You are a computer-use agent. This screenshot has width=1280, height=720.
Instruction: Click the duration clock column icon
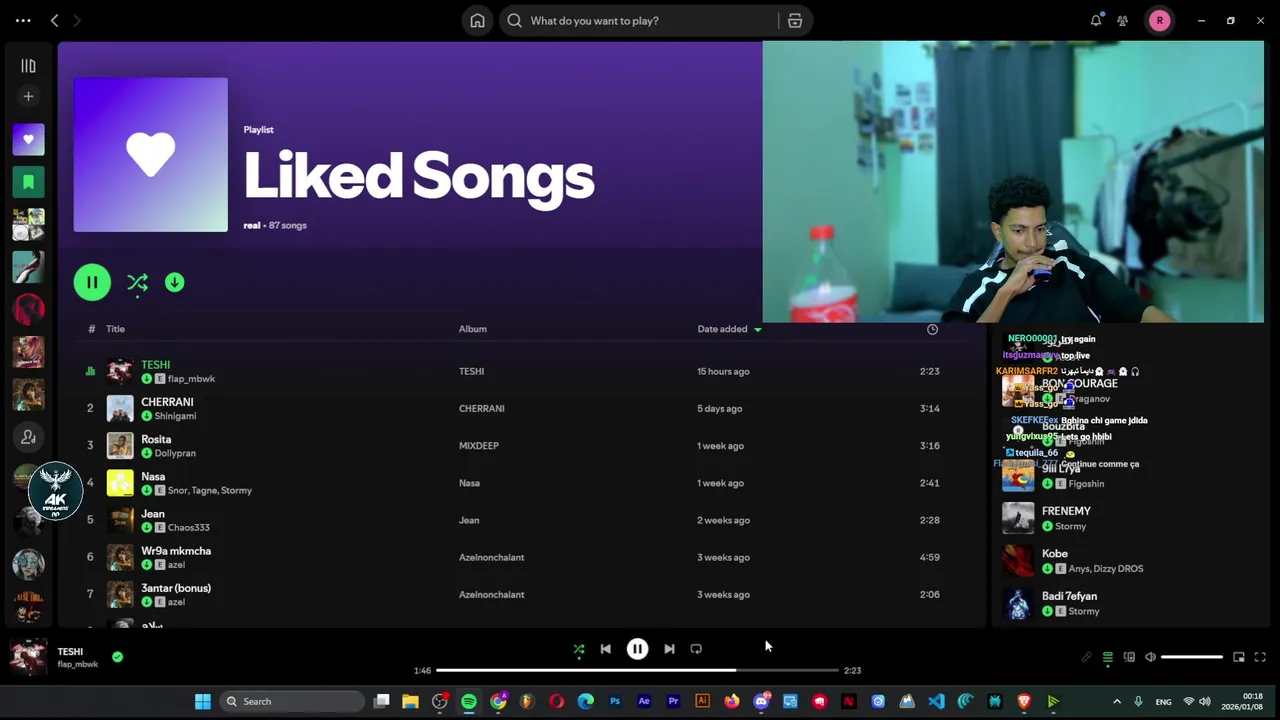click(x=932, y=329)
